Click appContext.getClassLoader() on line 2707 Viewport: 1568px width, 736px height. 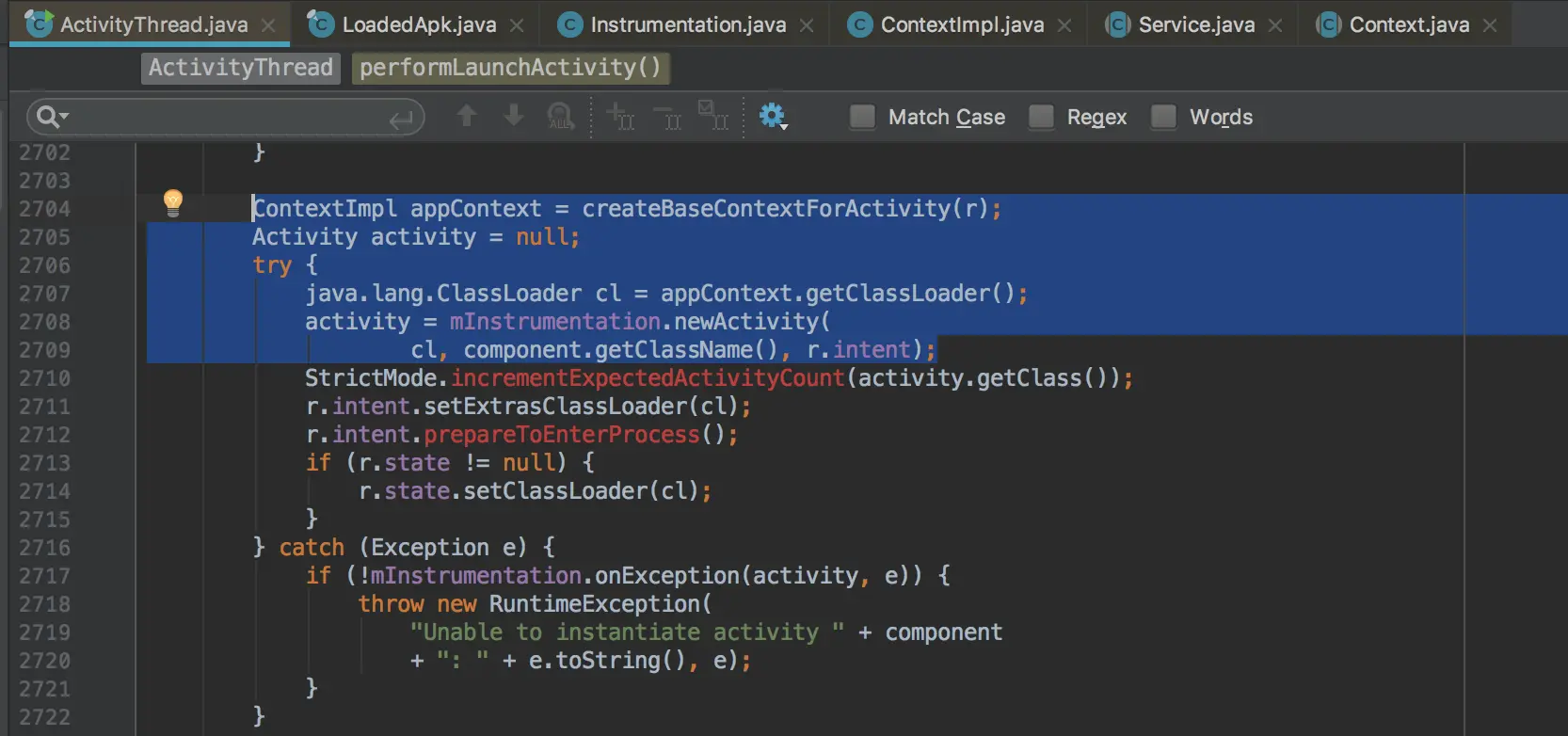click(837, 294)
